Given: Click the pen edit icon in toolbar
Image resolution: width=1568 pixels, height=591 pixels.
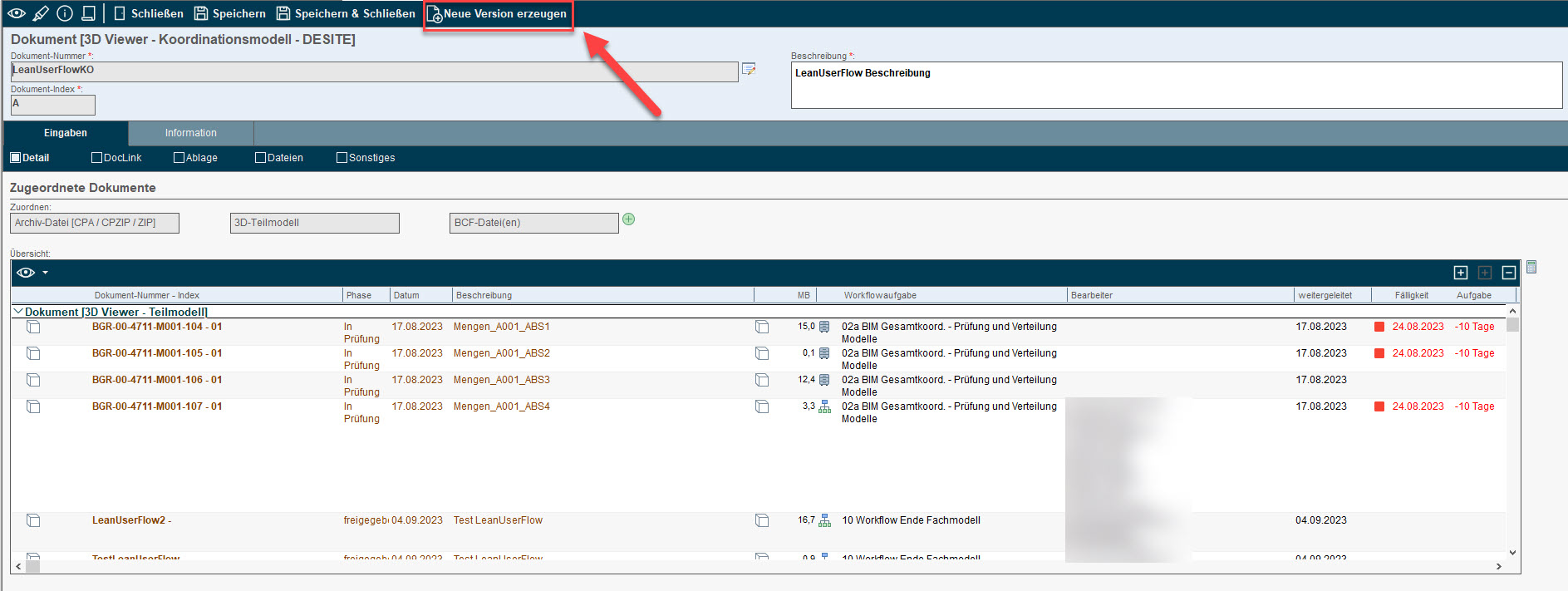Looking at the screenshot, I should 41,13.
